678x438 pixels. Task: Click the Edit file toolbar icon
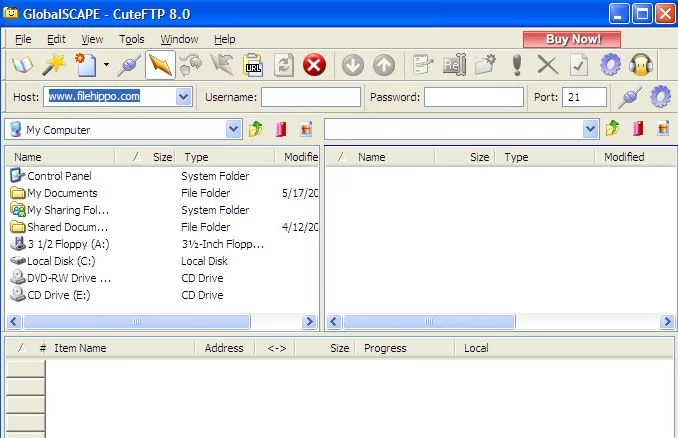422,65
